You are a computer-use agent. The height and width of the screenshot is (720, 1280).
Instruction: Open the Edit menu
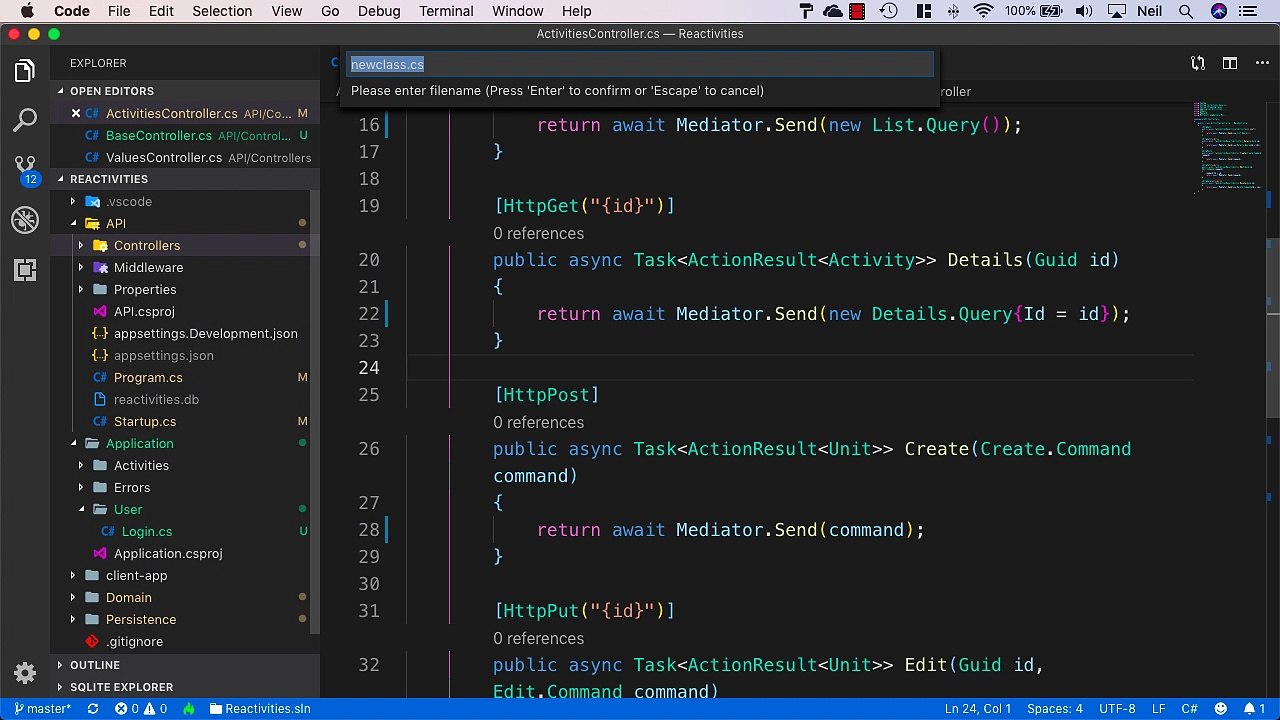(x=161, y=11)
